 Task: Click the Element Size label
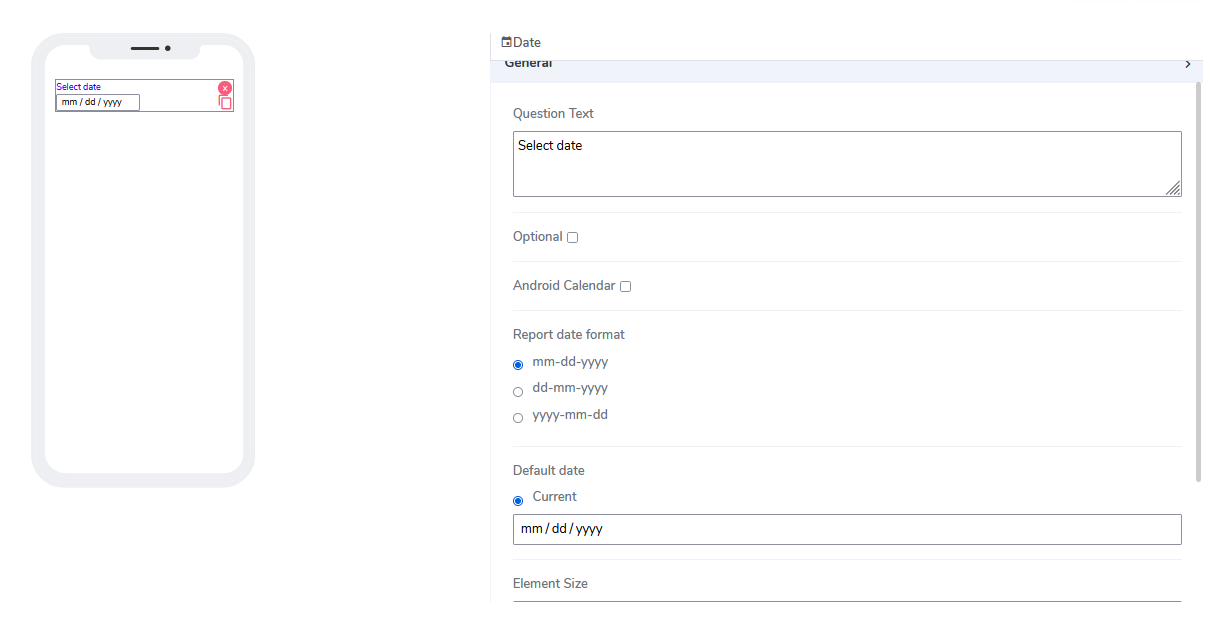(x=550, y=583)
